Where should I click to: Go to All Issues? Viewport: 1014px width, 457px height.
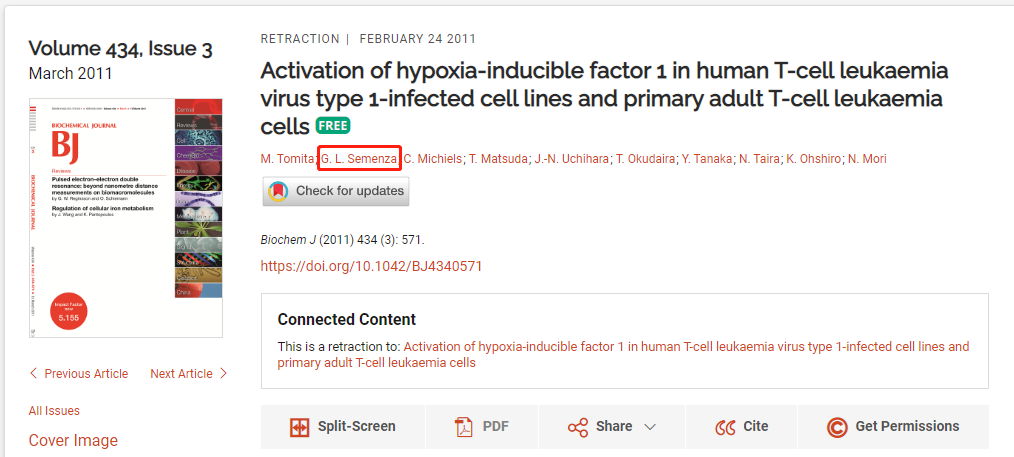pyautogui.click(x=54, y=410)
